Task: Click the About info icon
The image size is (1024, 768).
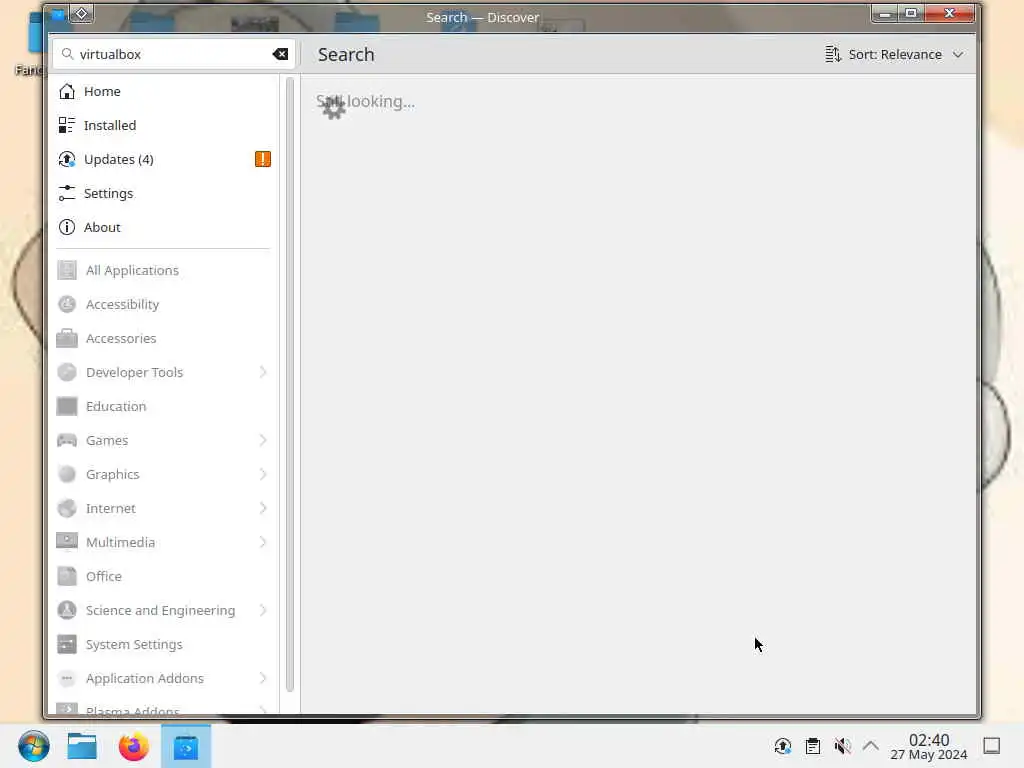Action: 67,227
